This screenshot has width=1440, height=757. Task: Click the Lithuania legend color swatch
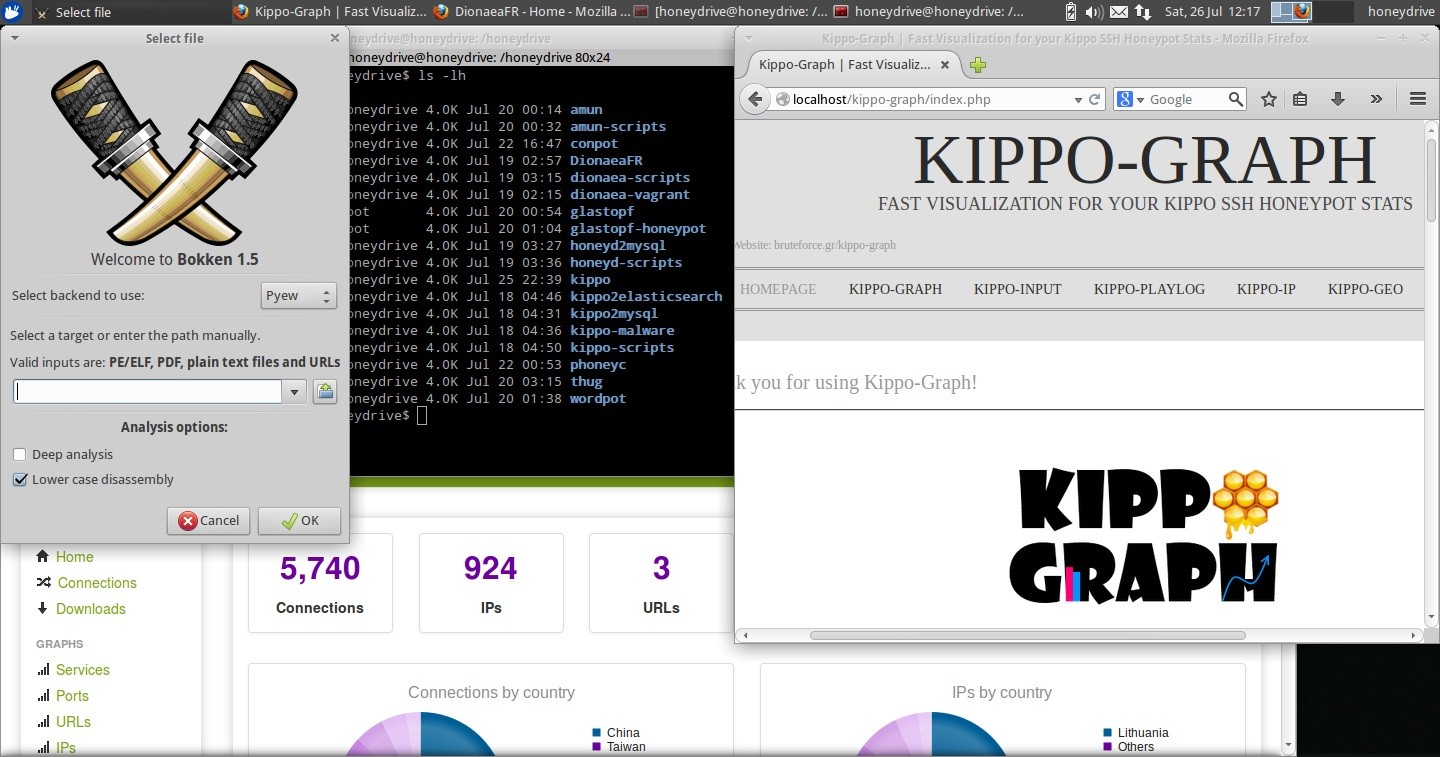coord(1108,733)
